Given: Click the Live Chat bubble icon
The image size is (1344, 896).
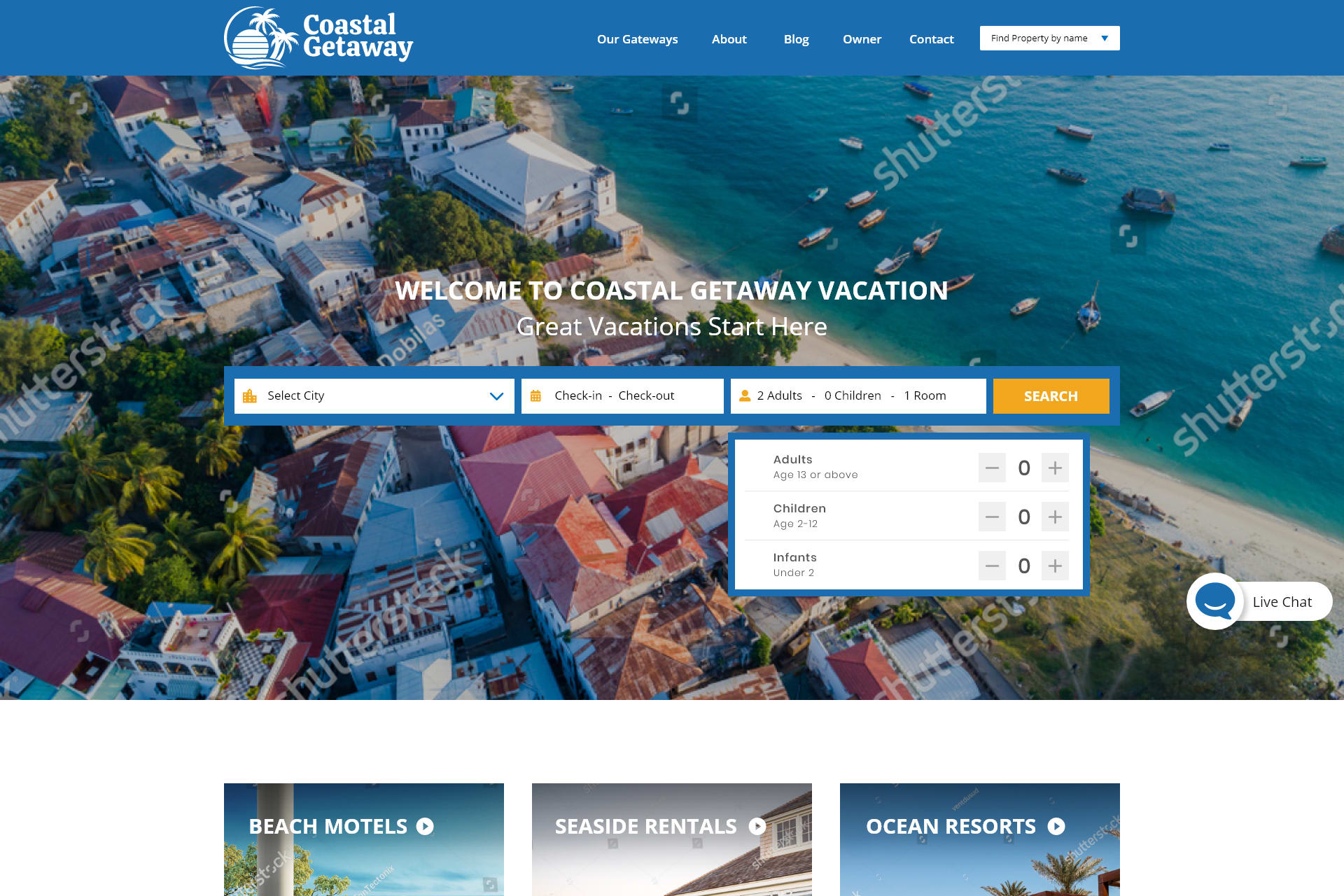Looking at the screenshot, I should (x=1215, y=600).
